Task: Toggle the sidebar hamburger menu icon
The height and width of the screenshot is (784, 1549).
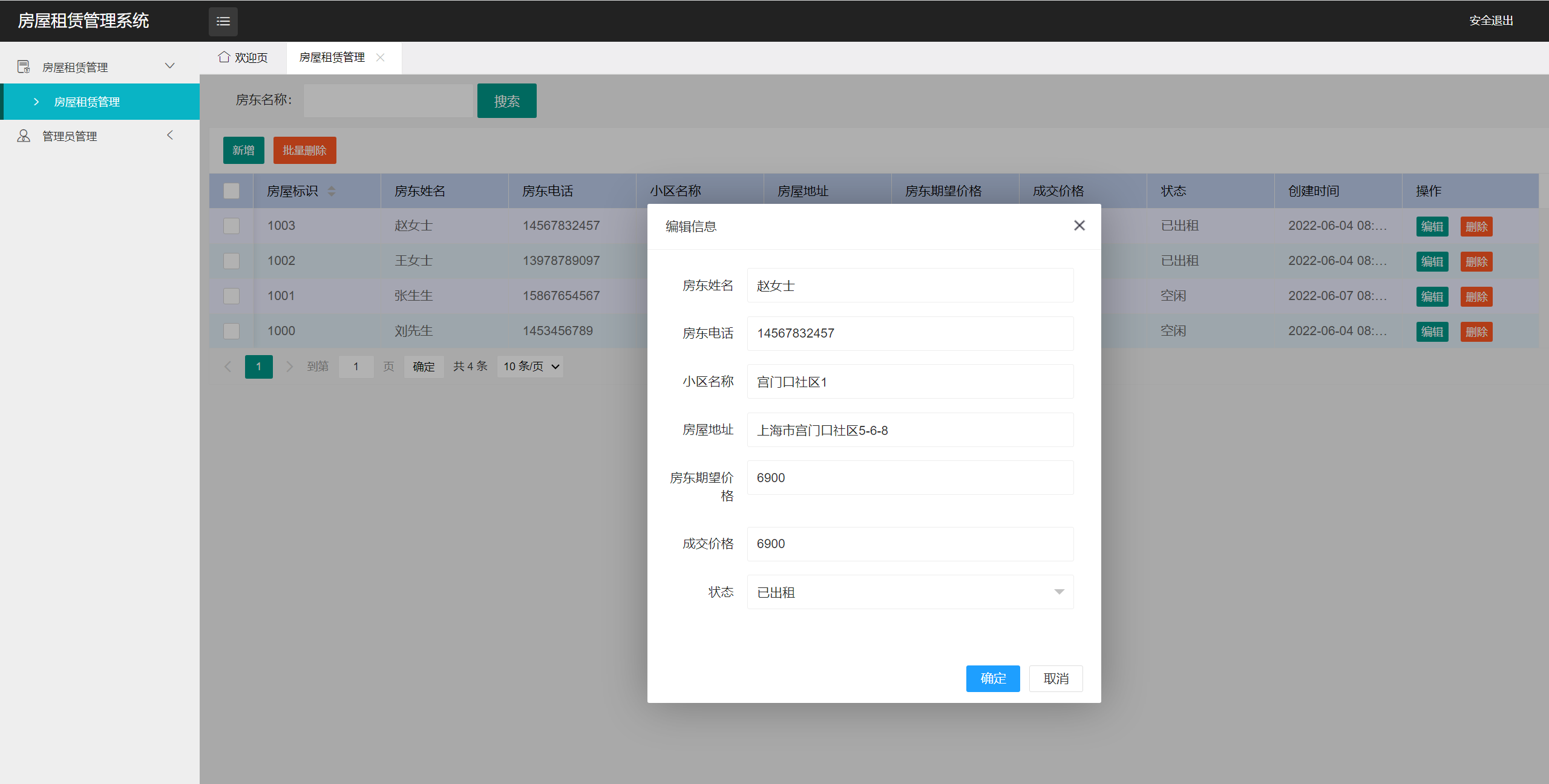Action: 223,21
